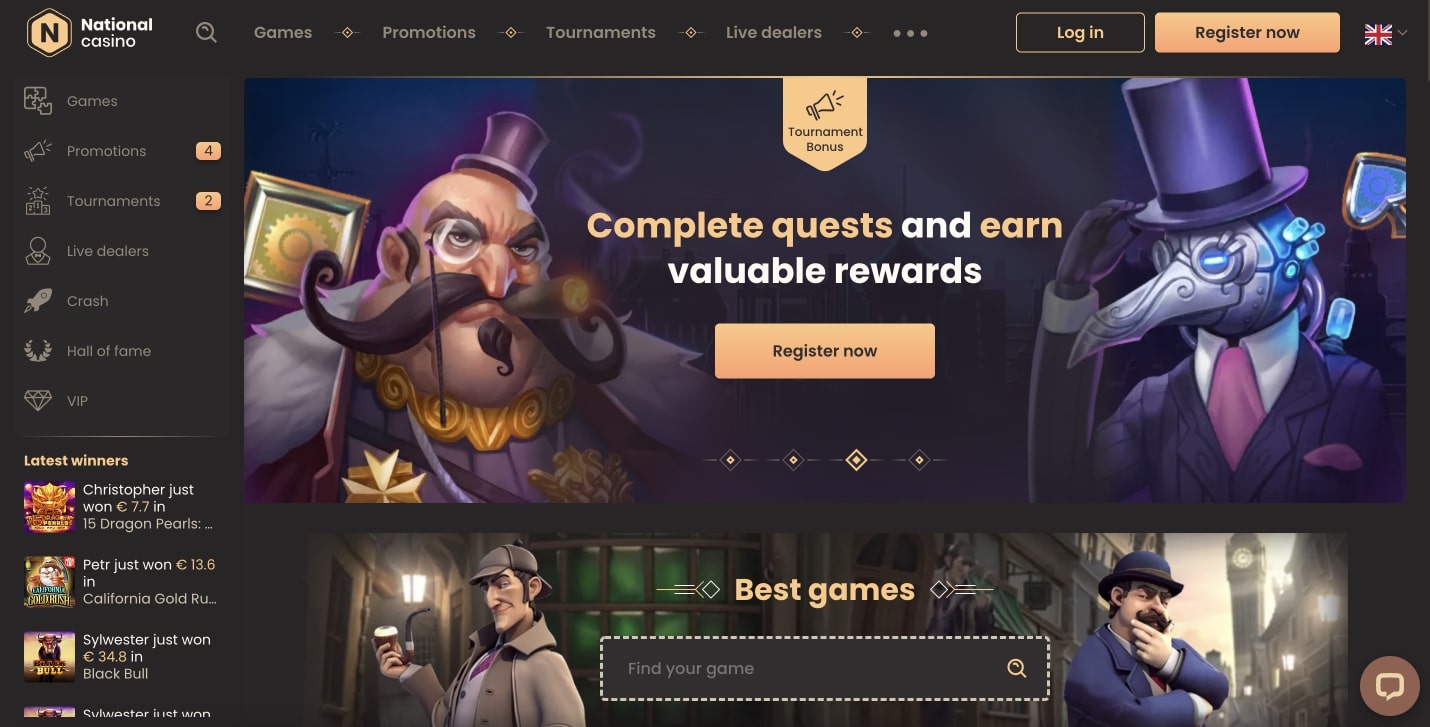The width and height of the screenshot is (1430, 727).
Task: Open Tournaments in the top navigation
Action: [600, 33]
